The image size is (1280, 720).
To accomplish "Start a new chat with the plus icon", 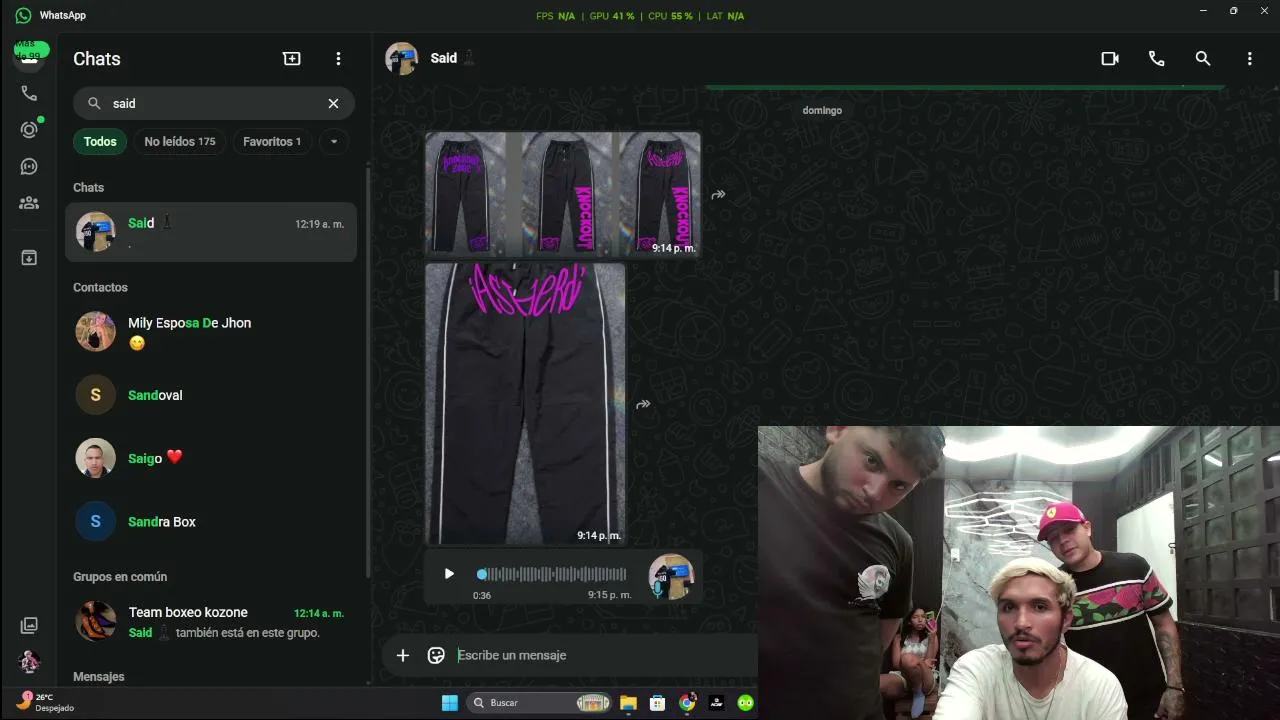I will coord(292,59).
